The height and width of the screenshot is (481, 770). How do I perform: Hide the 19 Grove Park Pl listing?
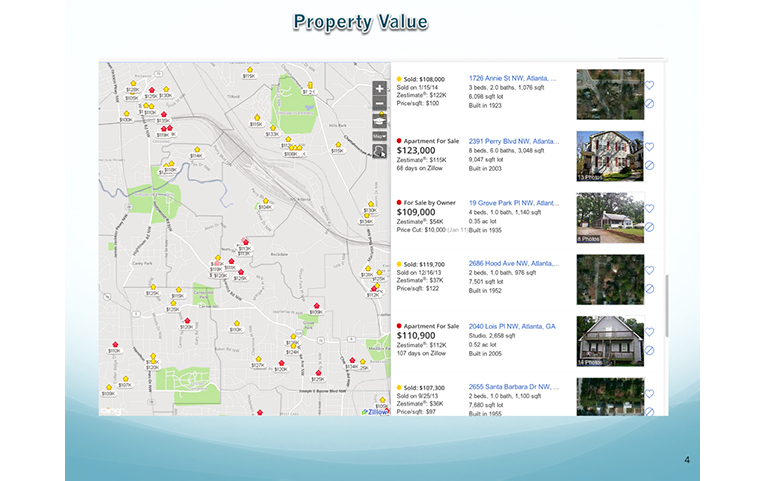[x=650, y=227]
